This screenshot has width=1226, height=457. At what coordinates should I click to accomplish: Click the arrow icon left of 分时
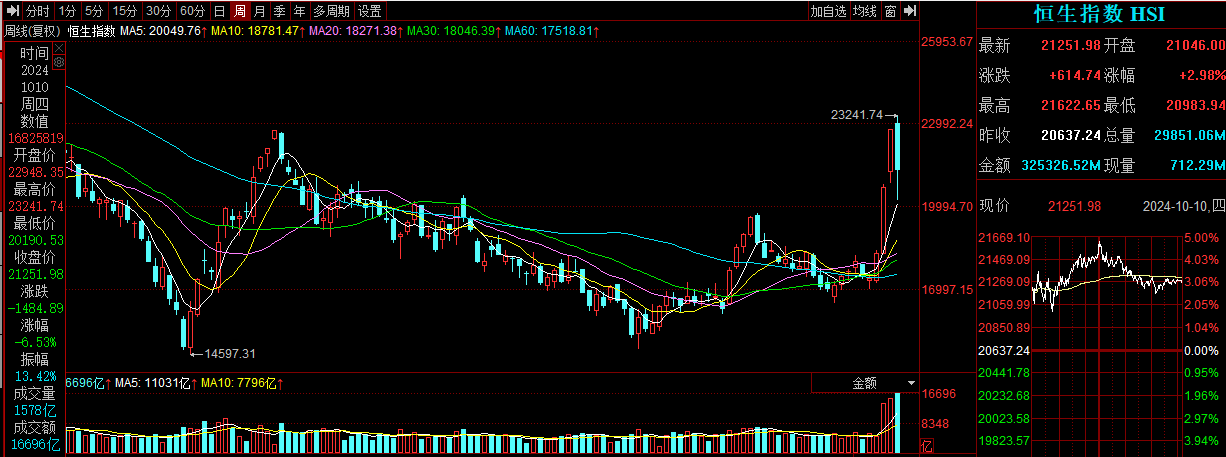coord(14,11)
